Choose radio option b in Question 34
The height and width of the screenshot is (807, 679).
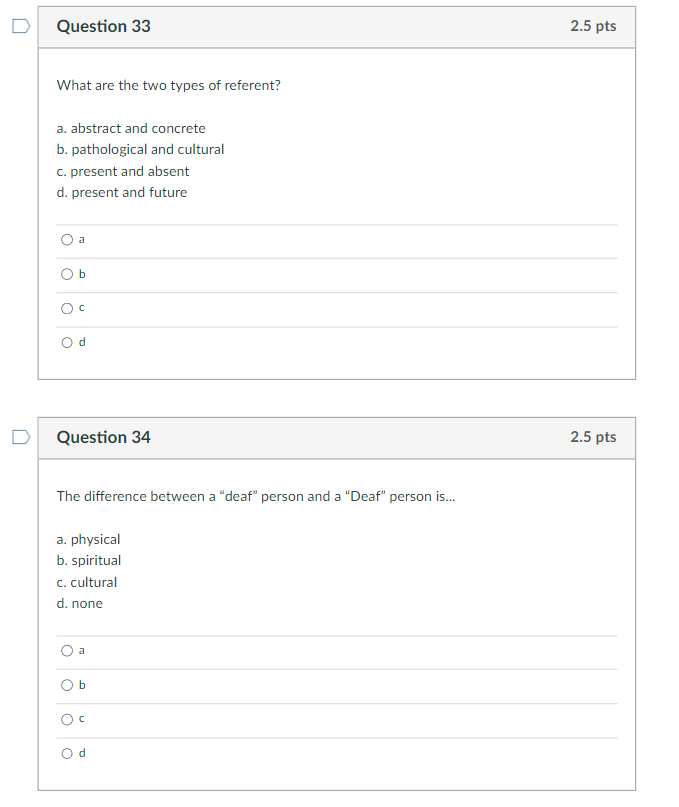coord(67,685)
